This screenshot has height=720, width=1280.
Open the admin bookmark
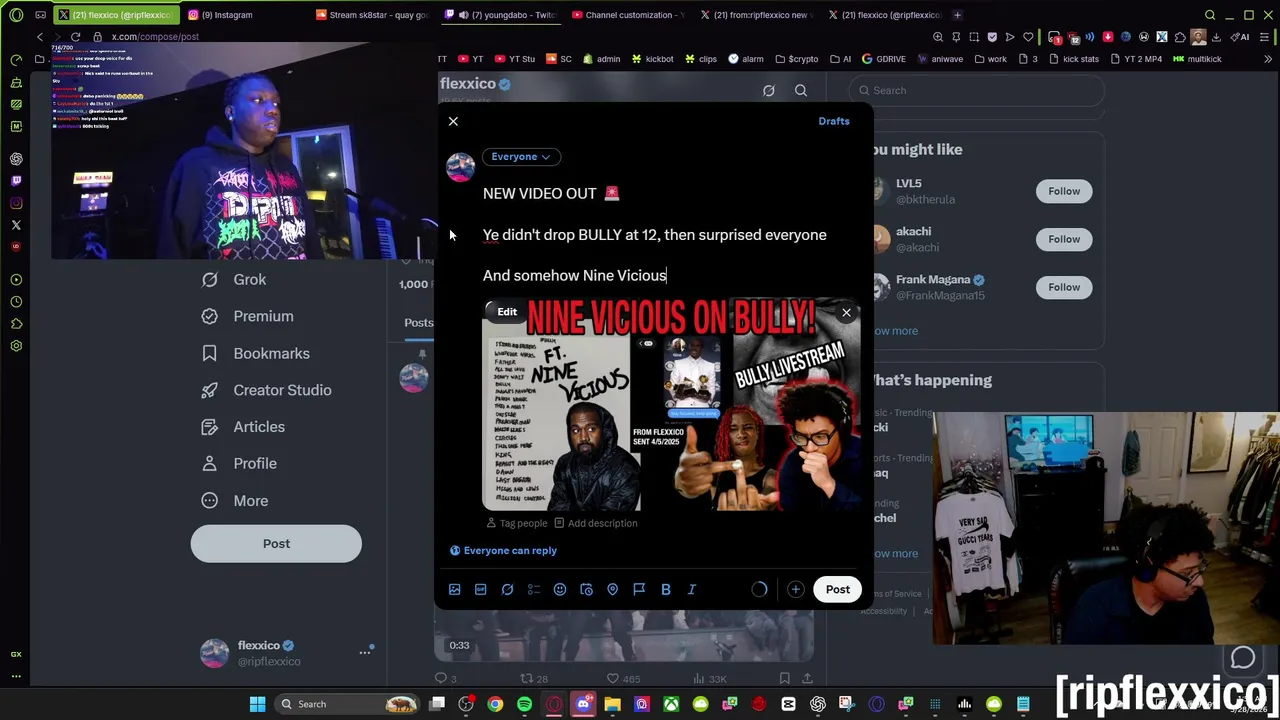[x=602, y=59]
